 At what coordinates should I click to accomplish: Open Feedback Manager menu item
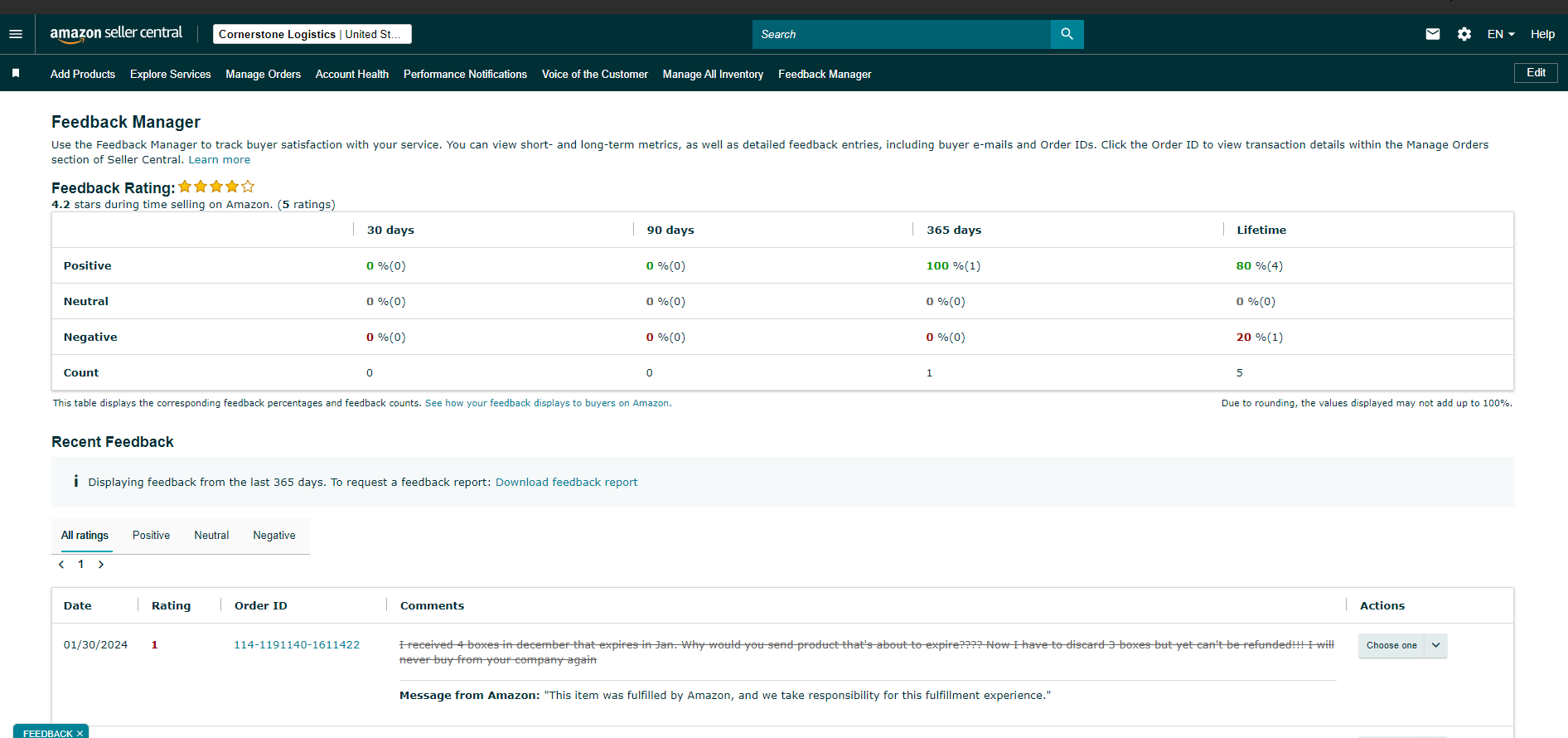click(825, 74)
